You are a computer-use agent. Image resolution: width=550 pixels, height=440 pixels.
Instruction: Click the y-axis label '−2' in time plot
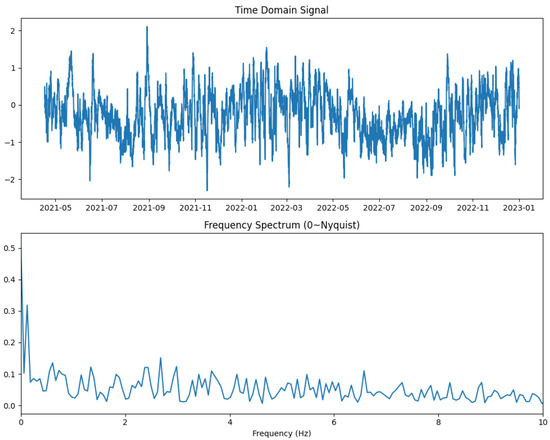pos(10,180)
